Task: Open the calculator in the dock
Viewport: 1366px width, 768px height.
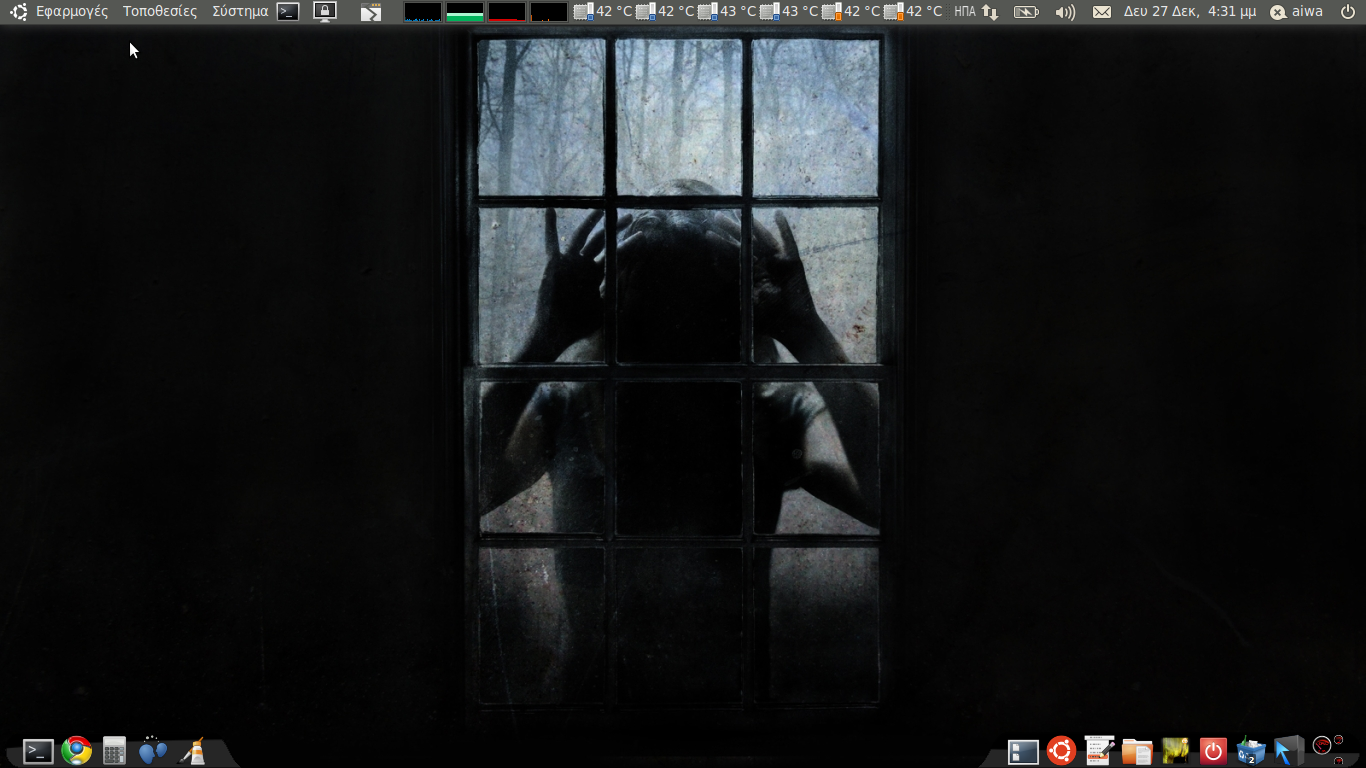Action: pyautogui.click(x=114, y=751)
